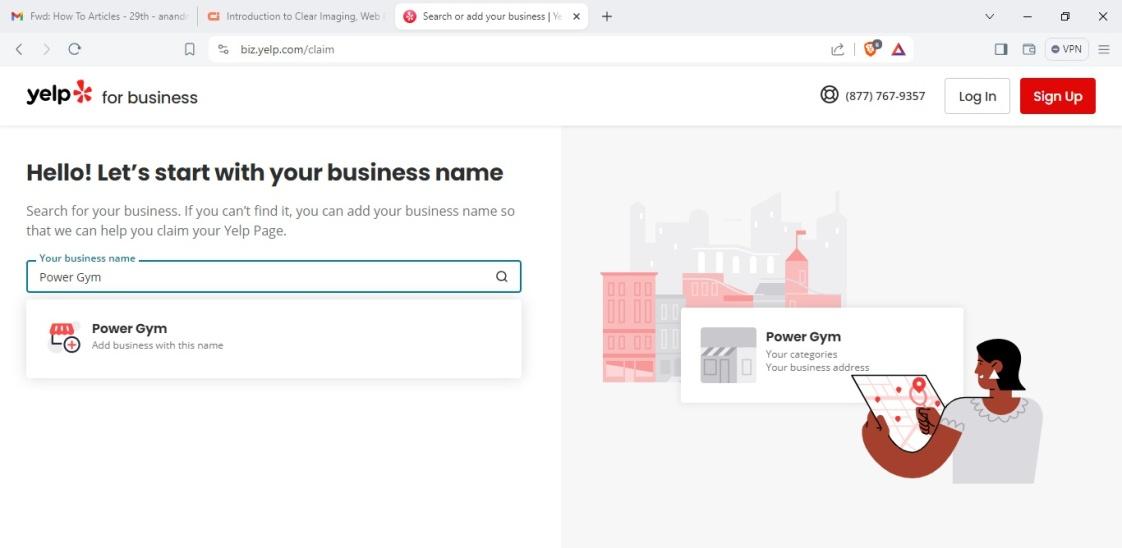
Task: Select the Search or add your business tab
Action: pyautogui.click(x=491, y=16)
